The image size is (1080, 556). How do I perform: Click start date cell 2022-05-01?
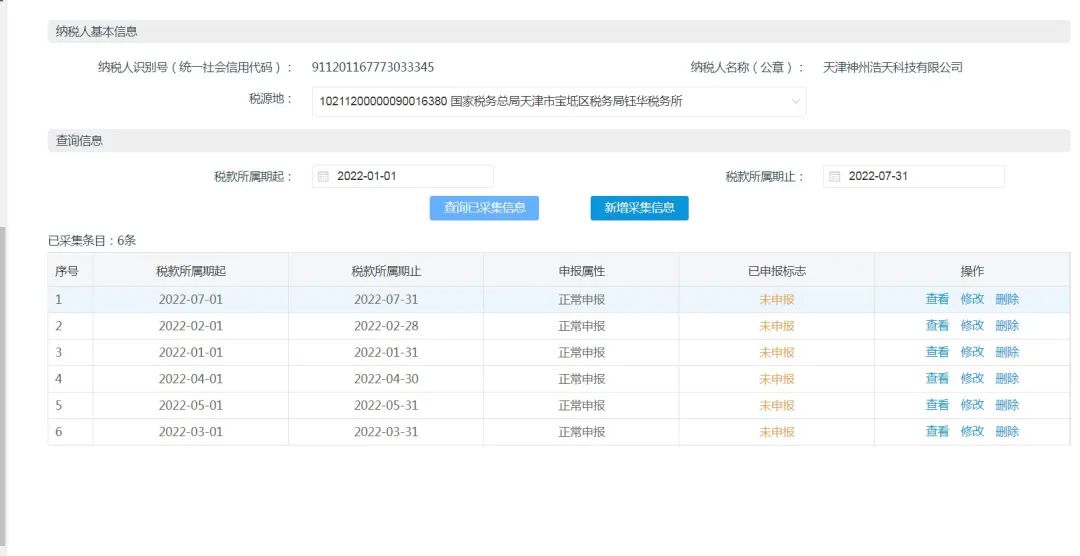(191, 405)
